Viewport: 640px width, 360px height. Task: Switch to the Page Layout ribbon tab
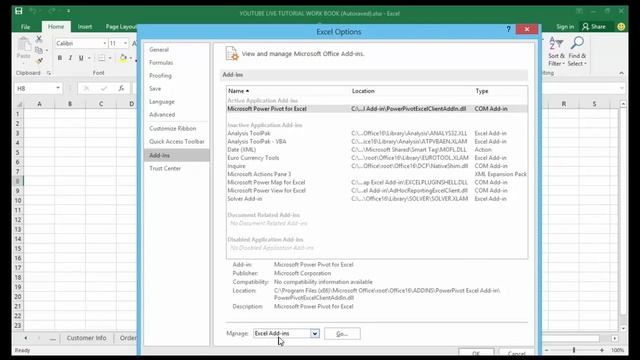coord(120,27)
